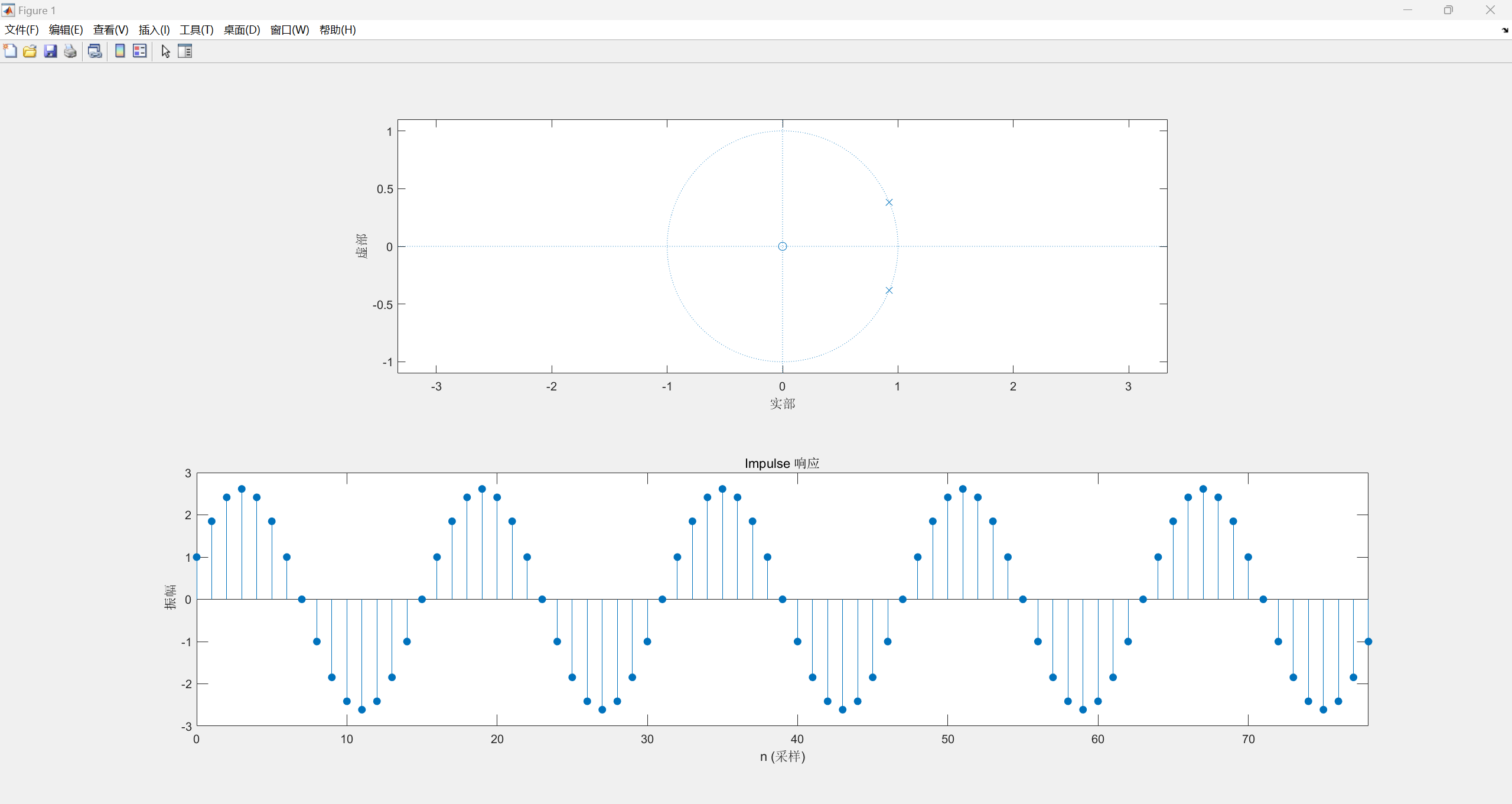Click the New Figure toolbar icon
The width and height of the screenshot is (1512, 804).
(x=10, y=51)
